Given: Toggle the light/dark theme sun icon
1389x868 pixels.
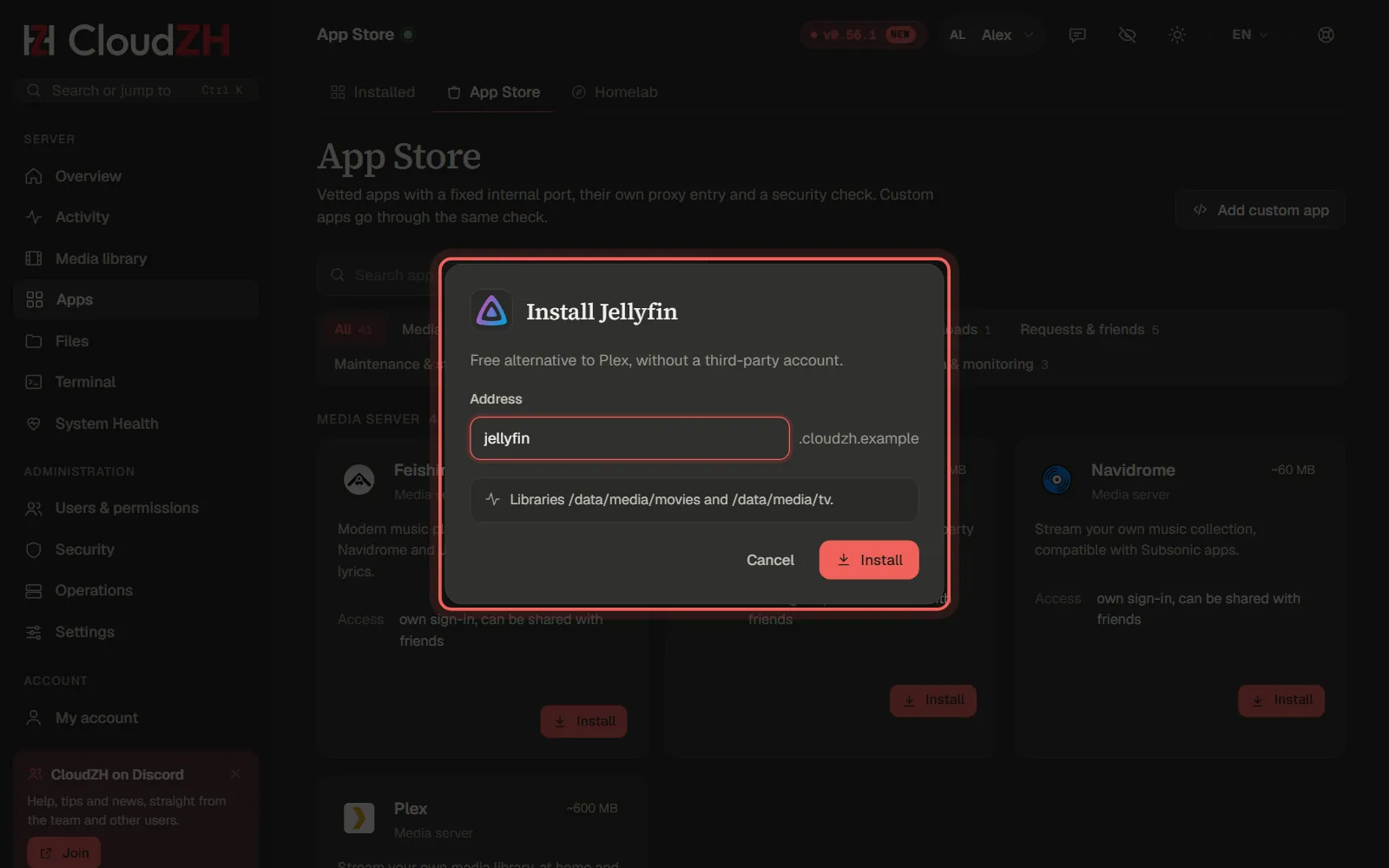Looking at the screenshot, I should coord(1177,35).
